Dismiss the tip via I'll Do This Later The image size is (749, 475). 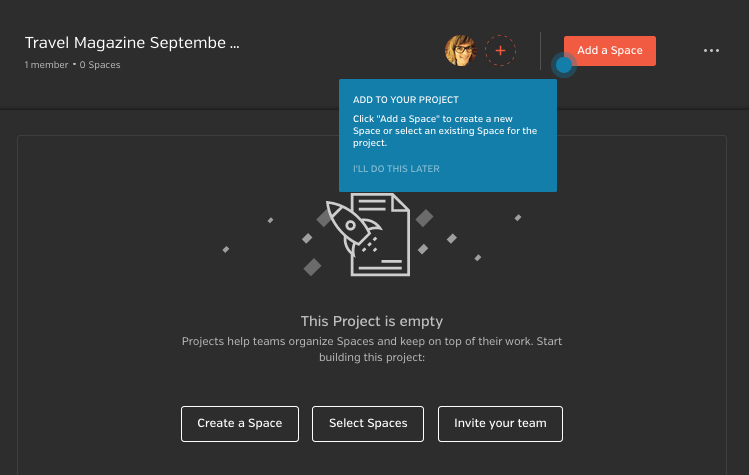pos(396,169)
